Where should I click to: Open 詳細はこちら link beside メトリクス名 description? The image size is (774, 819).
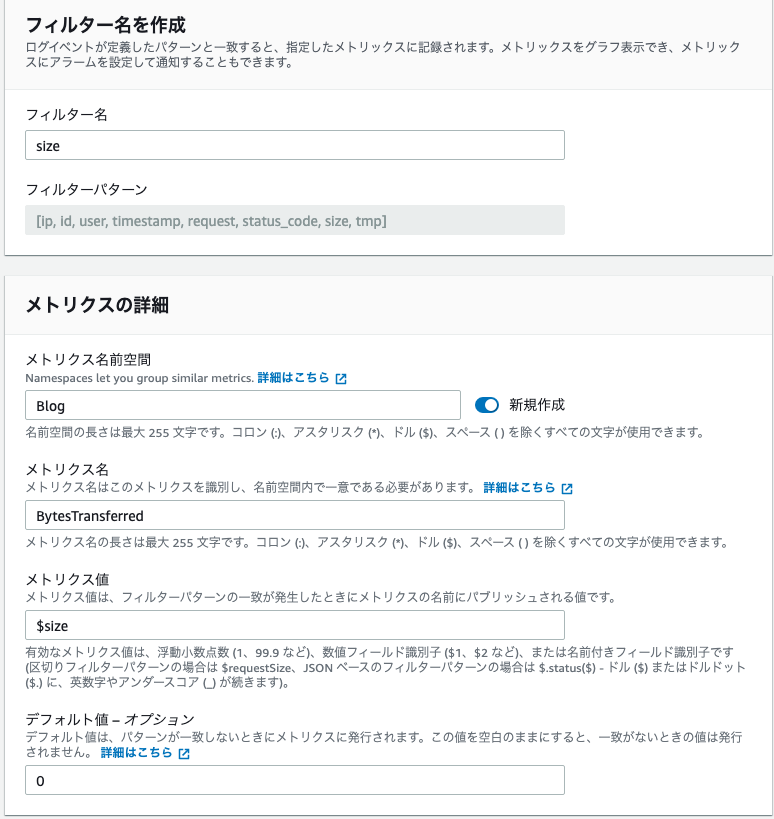point(519,487)
